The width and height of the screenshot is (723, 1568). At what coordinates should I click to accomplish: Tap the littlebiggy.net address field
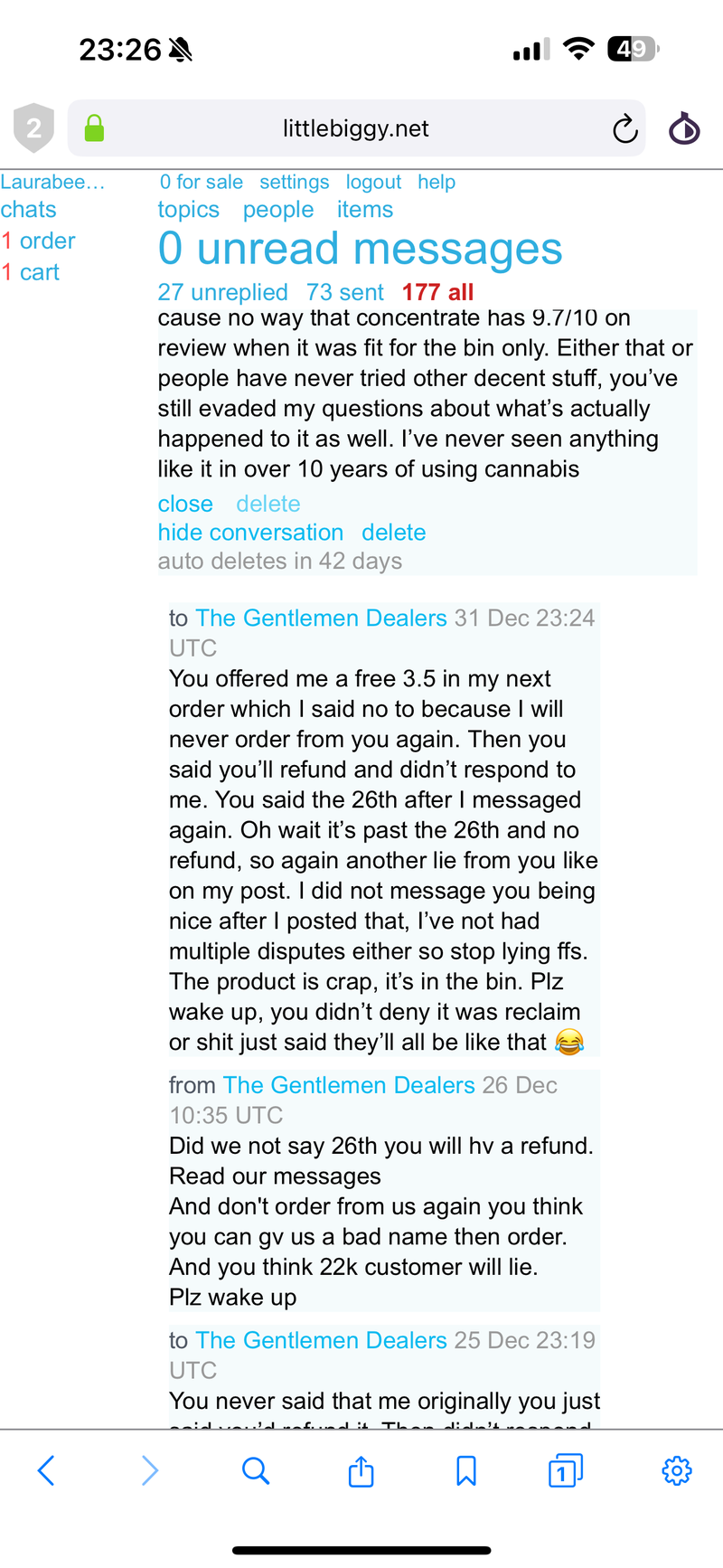pyautogui.click(x=355, y=128)
